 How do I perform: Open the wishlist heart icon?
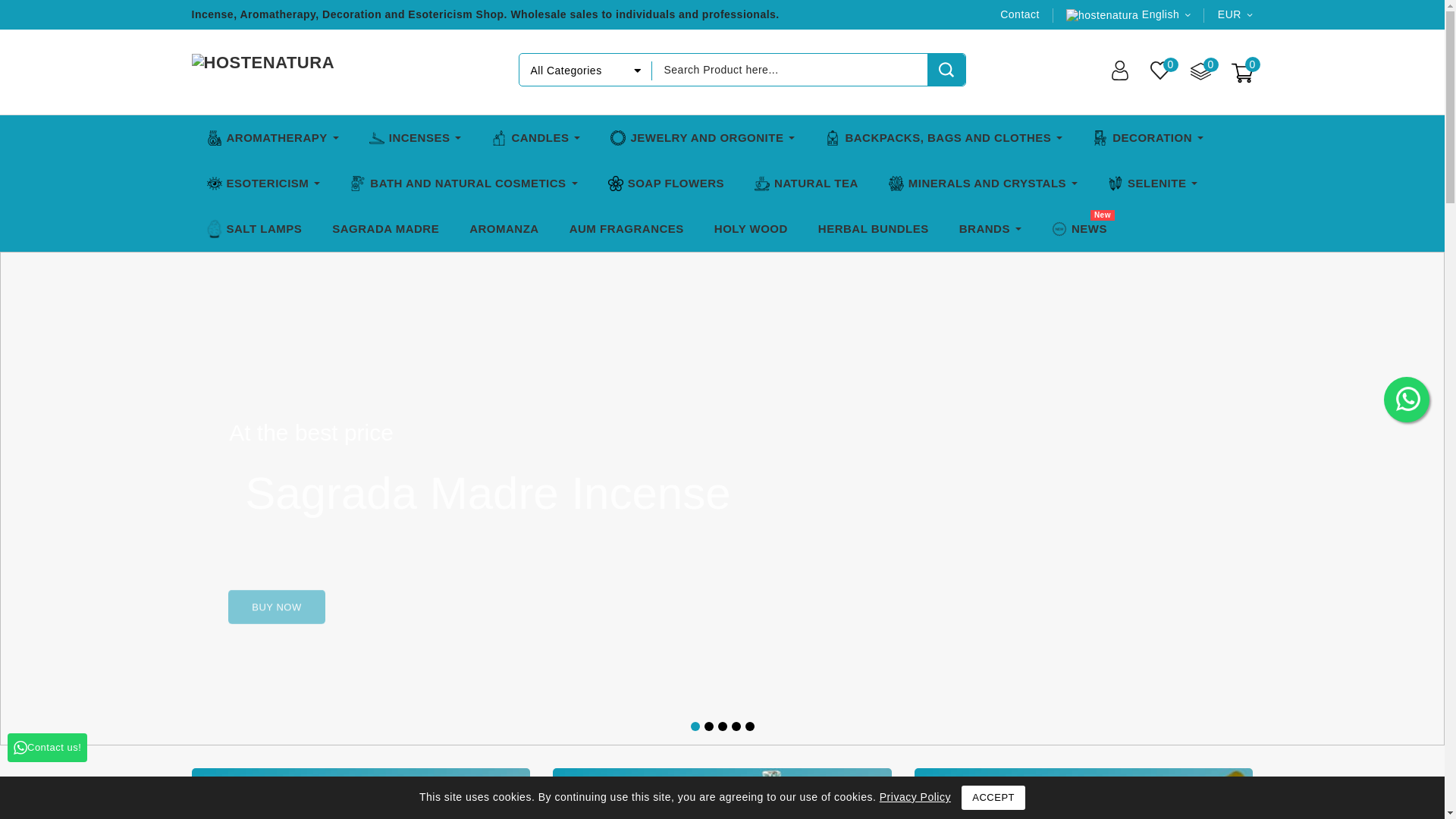pos(1159,71)
